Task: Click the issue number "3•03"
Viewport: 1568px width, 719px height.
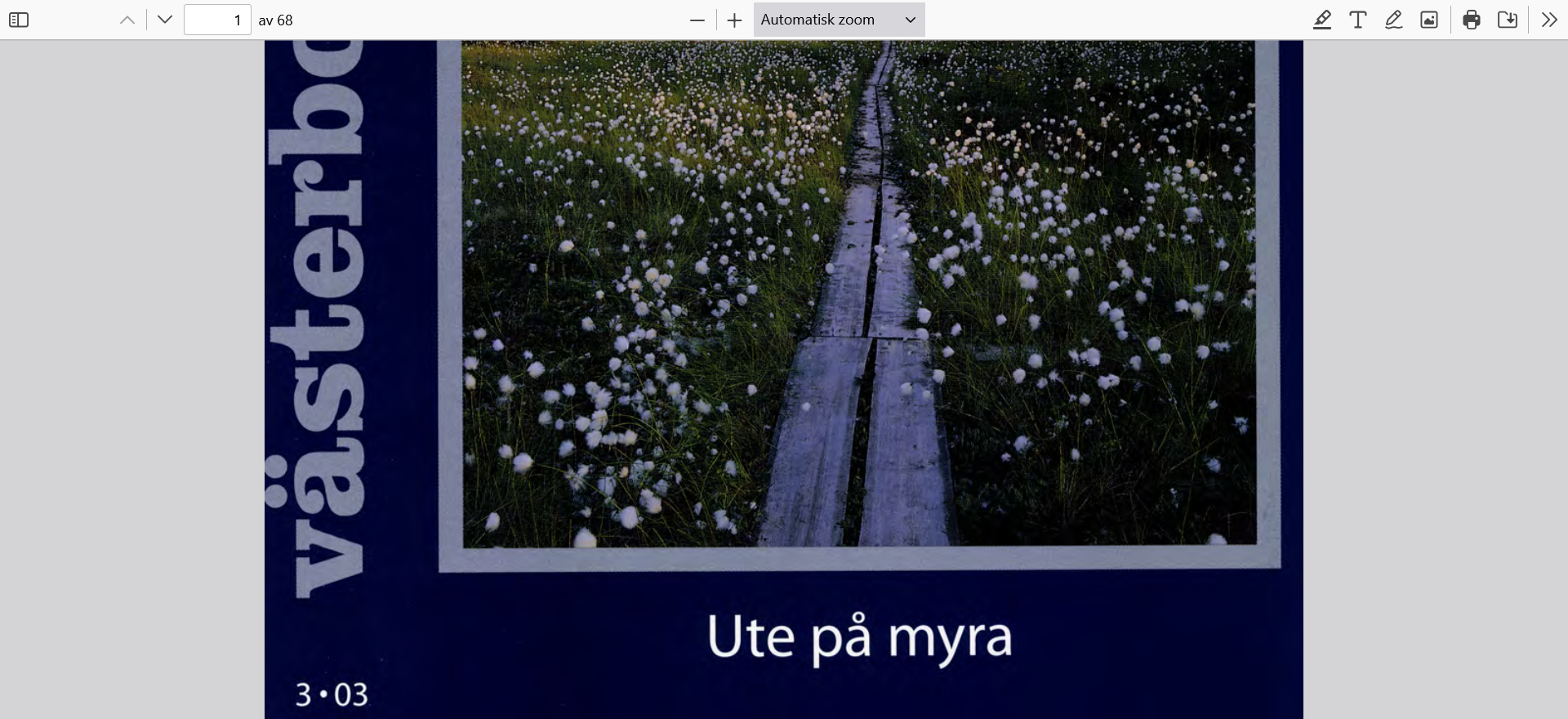Action: (x=332, y=695)
